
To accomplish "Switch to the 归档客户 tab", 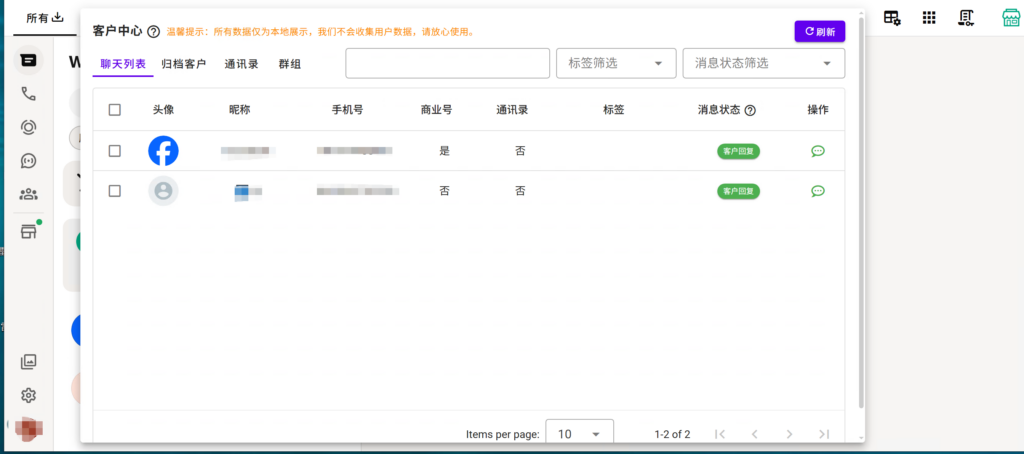I will [184, 64].
